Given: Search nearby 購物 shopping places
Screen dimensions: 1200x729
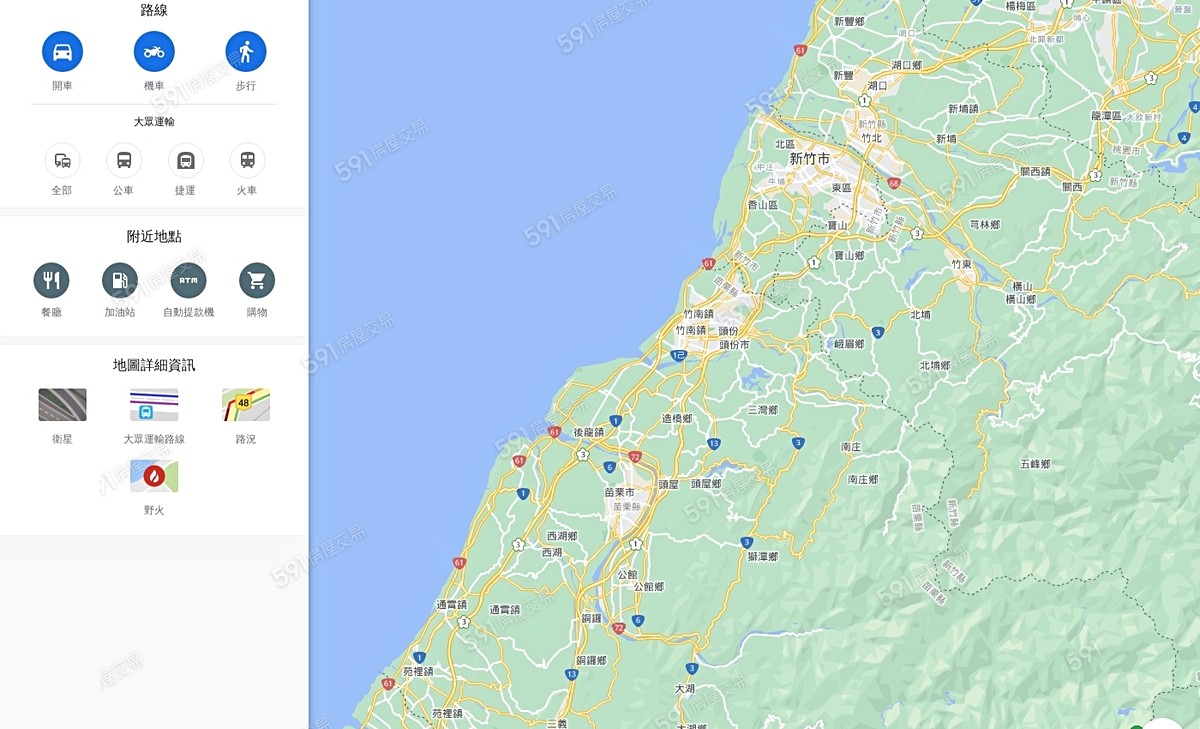Looking at the screenshot, I should (257, 281).
